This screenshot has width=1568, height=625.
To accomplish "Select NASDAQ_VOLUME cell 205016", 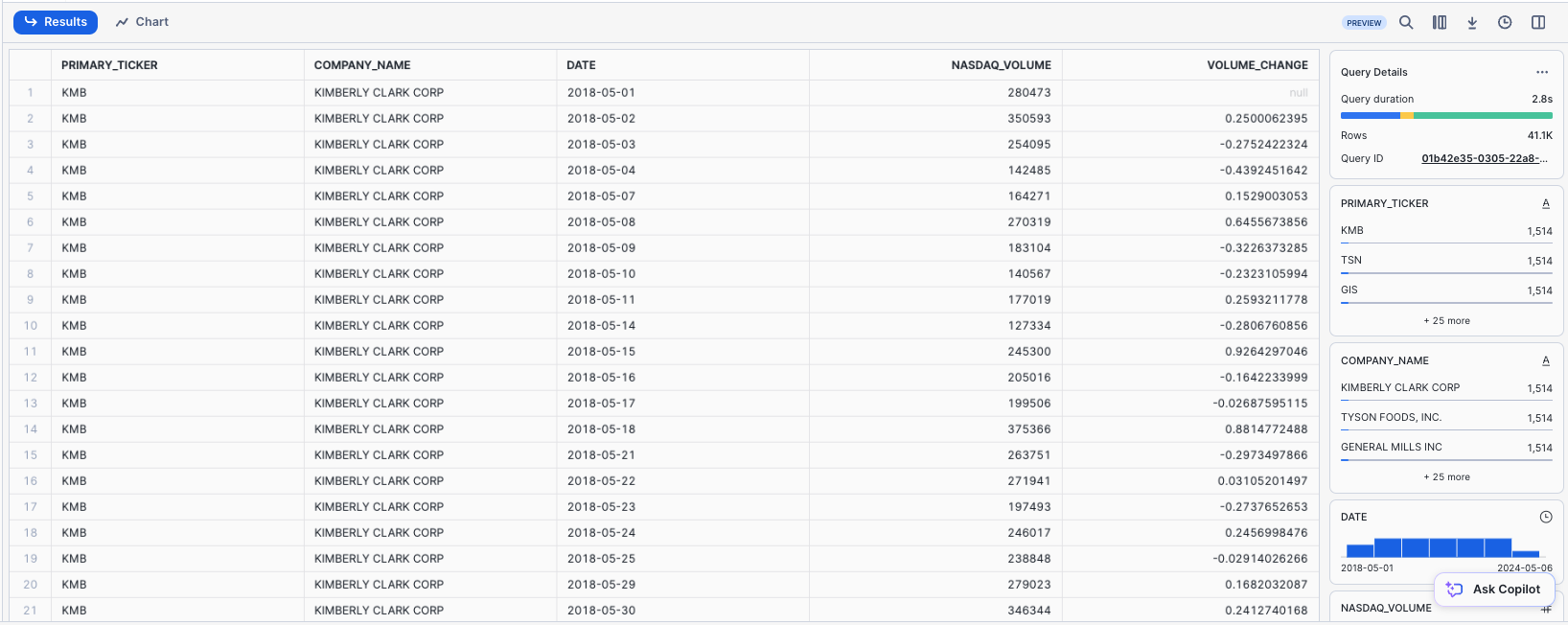I will (x=935, y=378).
